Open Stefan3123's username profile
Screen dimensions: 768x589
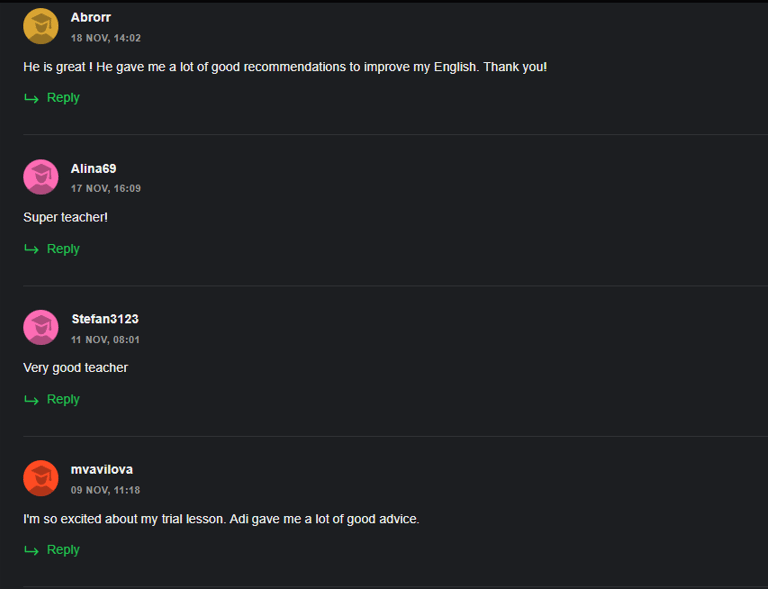coord(105,319)
